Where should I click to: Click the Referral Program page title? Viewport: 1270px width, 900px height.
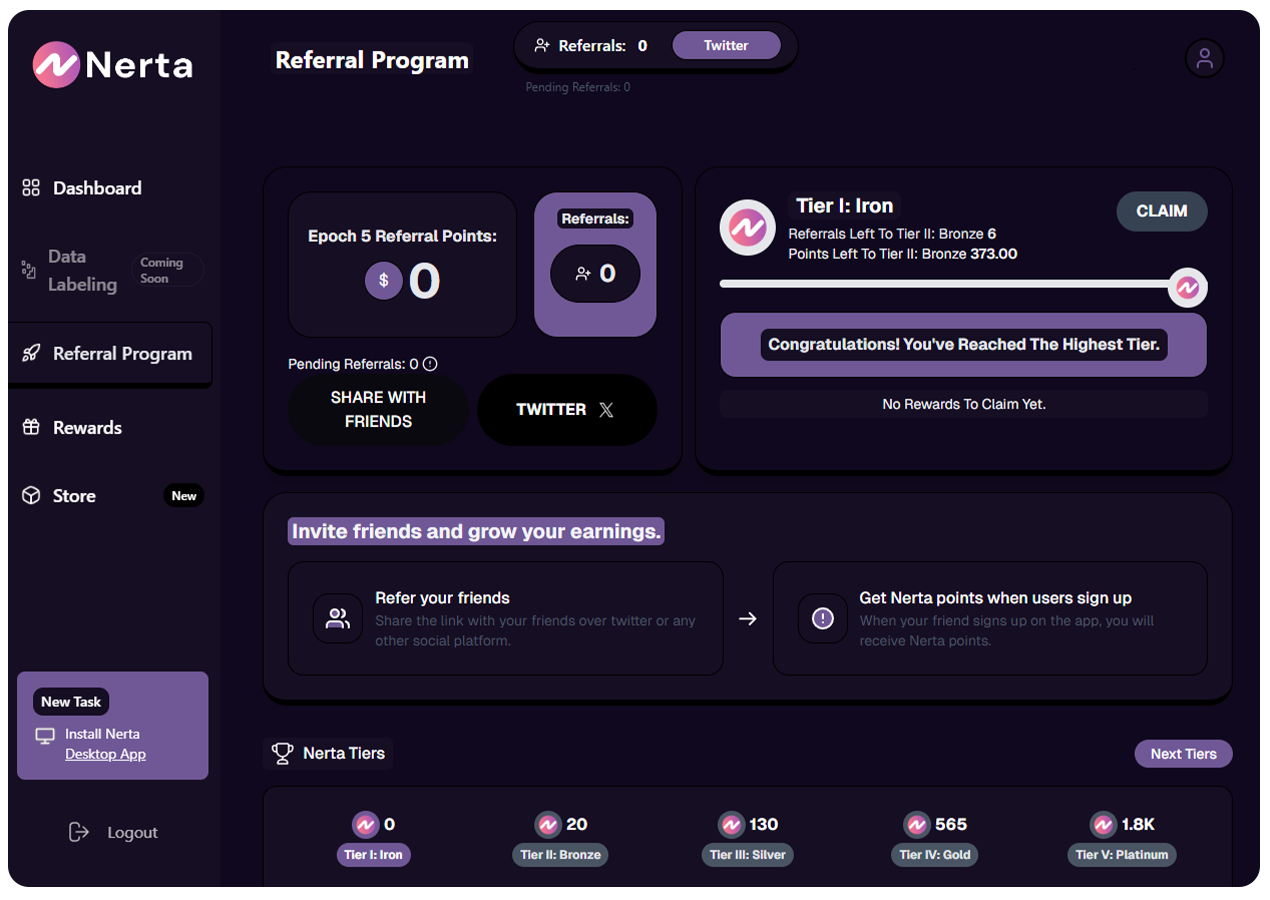372,60
